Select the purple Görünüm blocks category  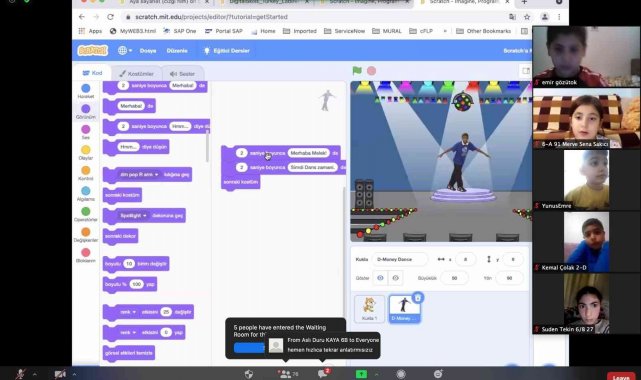[x=85, y=109]
